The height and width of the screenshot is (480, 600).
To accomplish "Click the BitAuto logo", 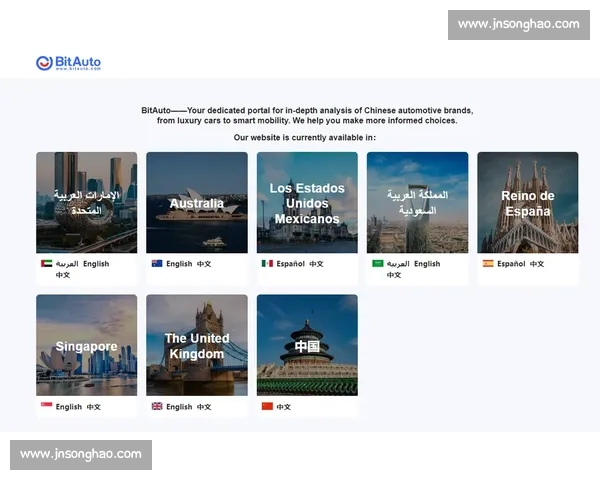I will pos(68,63).
